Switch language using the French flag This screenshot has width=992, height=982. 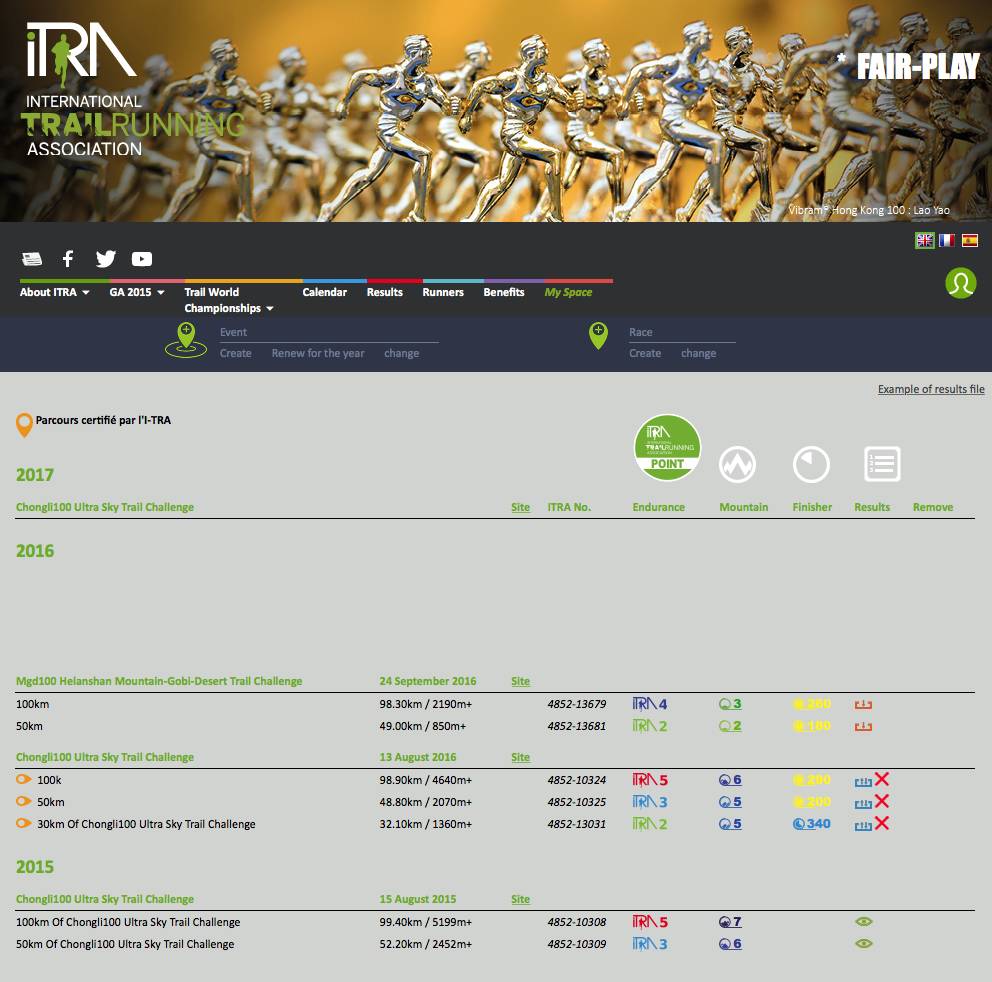point(946,240)
